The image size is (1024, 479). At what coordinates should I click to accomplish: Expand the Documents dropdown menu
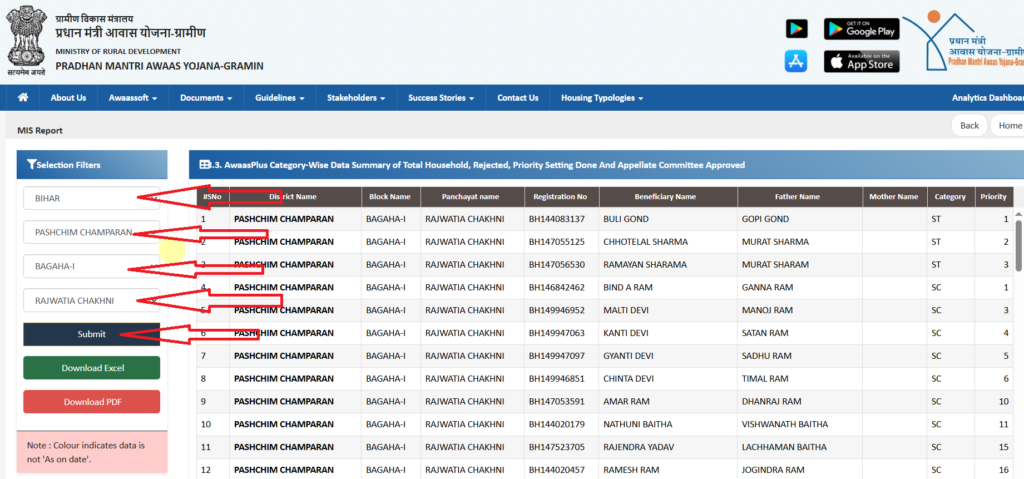tap(206, 98)
